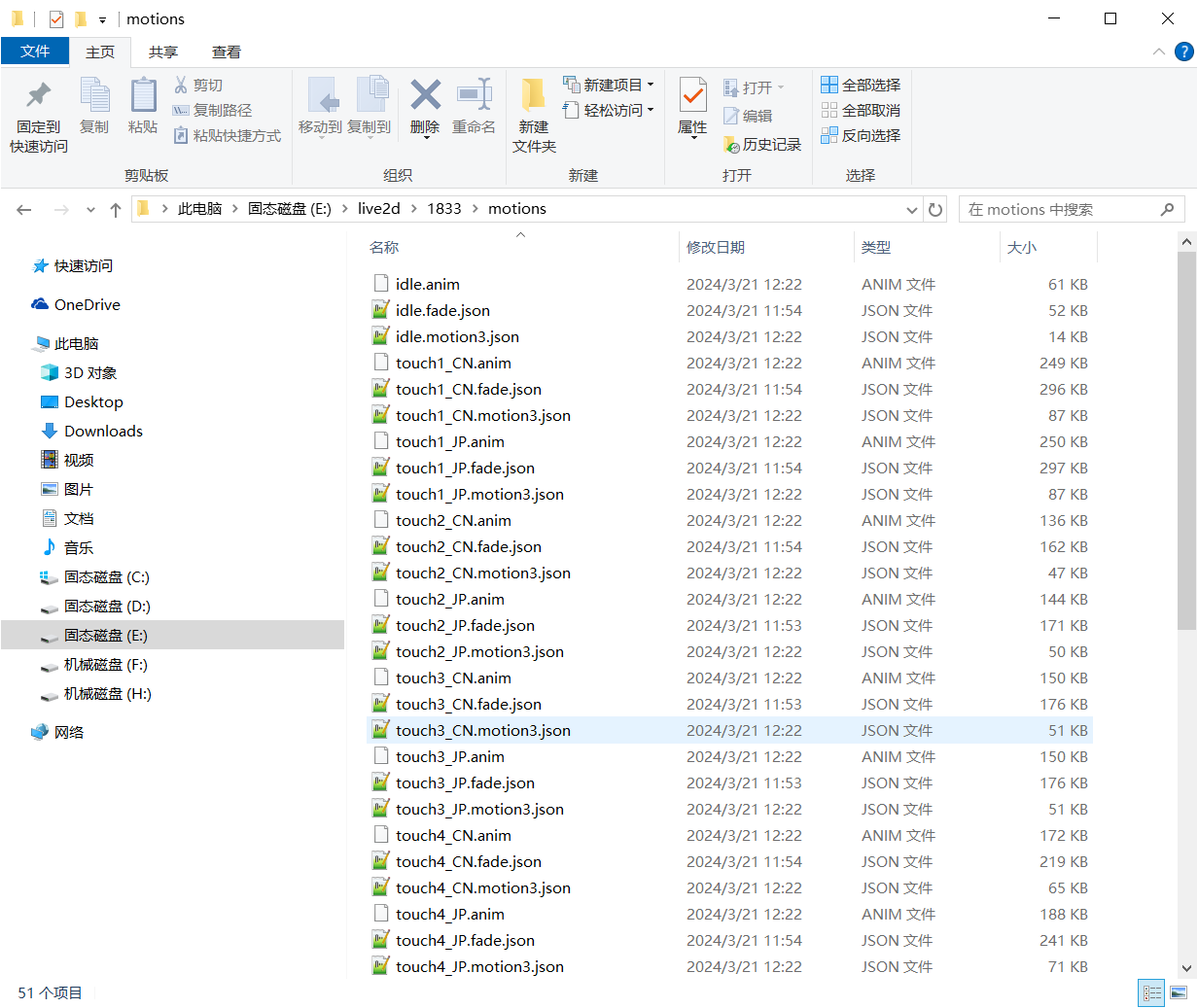Click the Delete X icon

(x=425, y=94)
